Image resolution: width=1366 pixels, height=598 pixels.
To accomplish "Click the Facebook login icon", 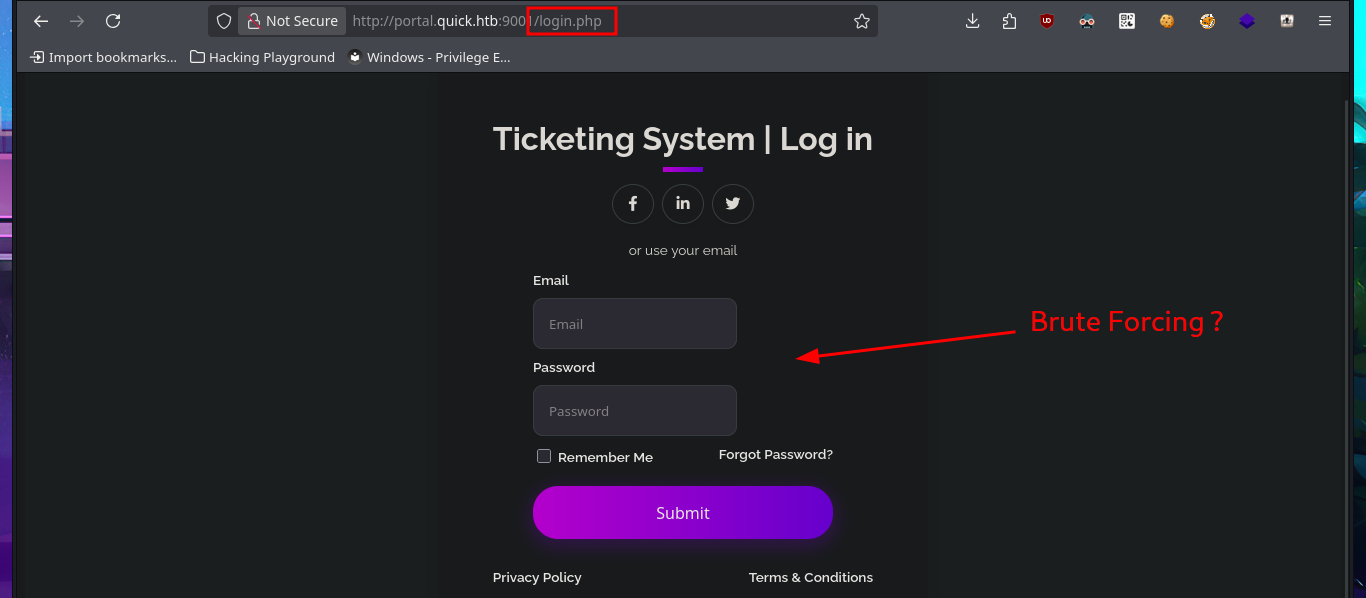I will pyautogui.click(x=633, y=204).
